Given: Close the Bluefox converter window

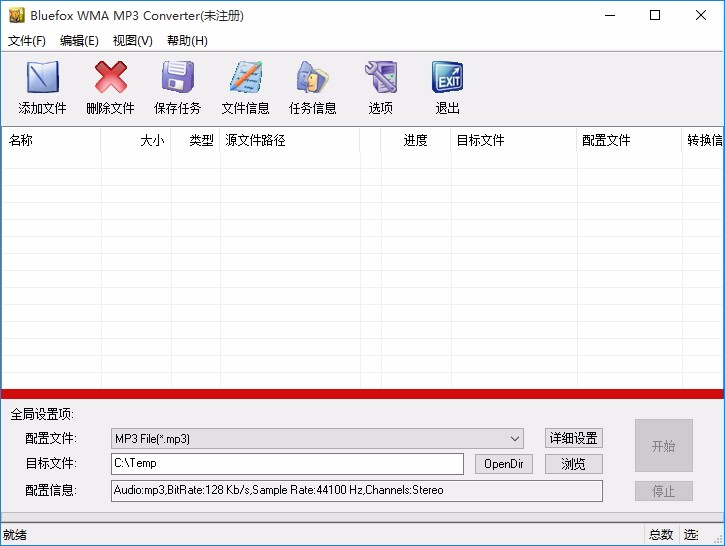Looking at the screenshot, I should point(700,16).
